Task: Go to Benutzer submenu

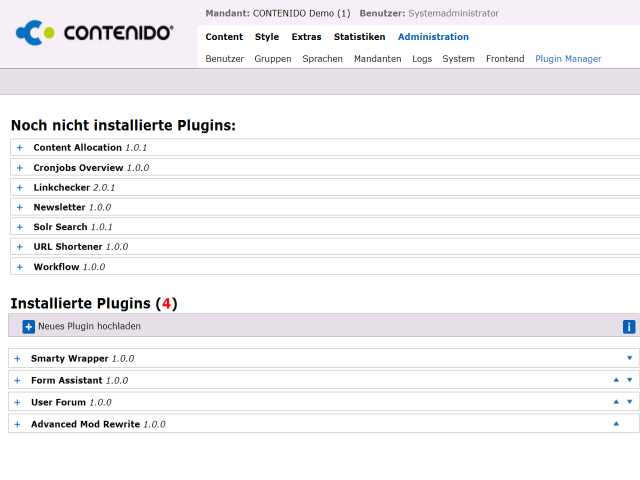Action: 224,59
